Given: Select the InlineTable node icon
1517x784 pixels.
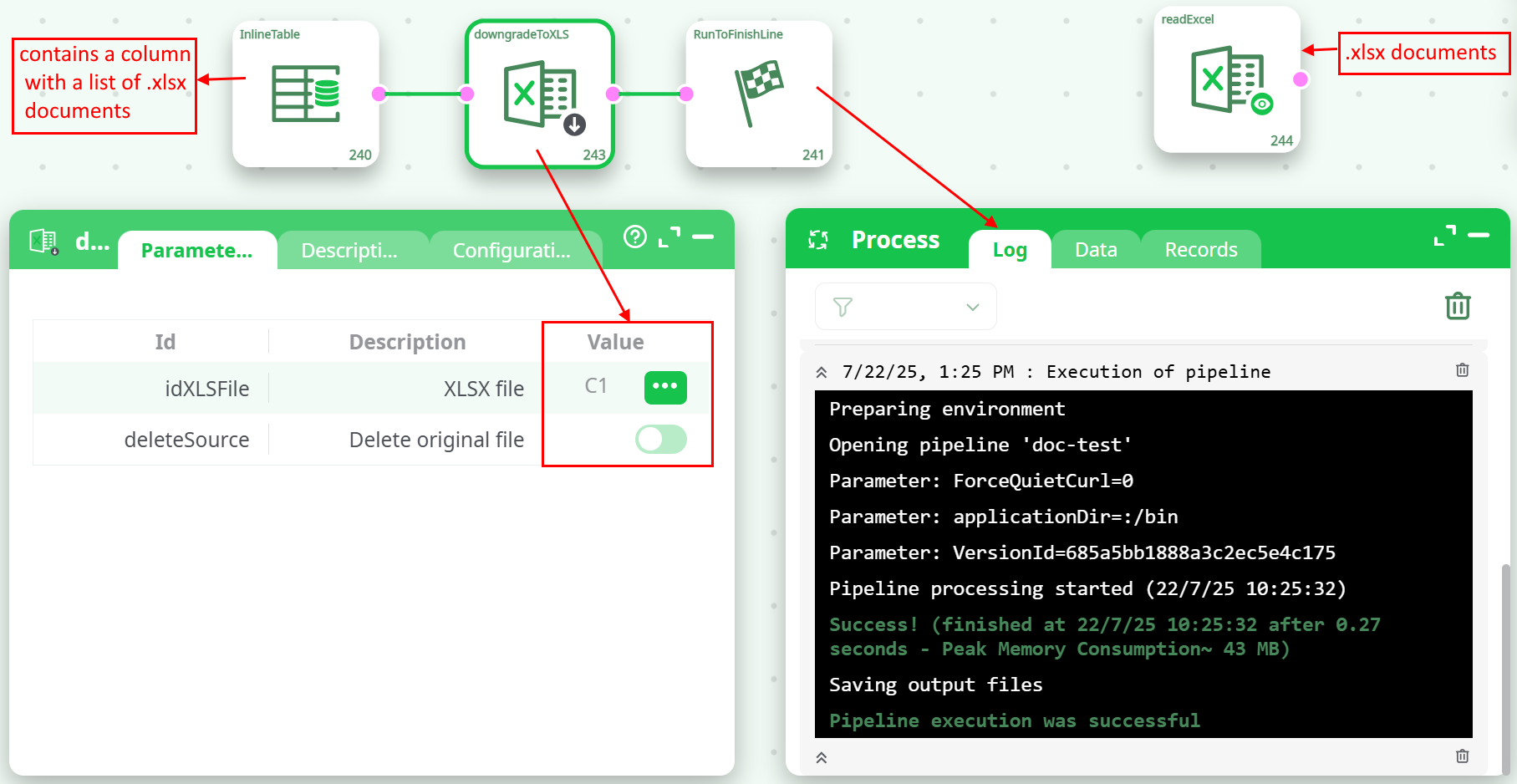Looking at the screenshot, I should coord(306,94).
